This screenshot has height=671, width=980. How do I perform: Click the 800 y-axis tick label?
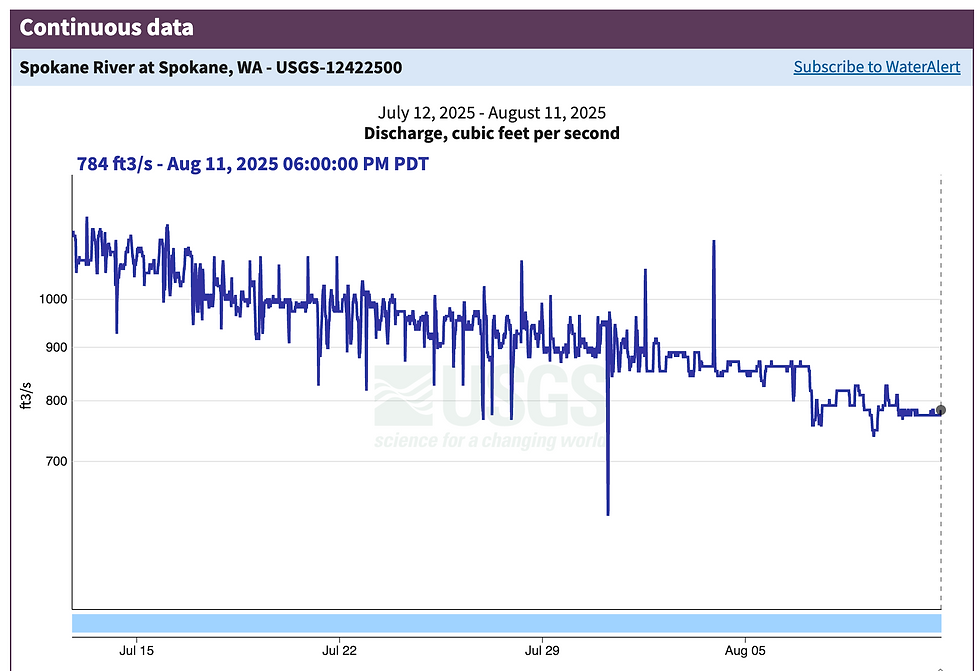(x=56, y=400)
